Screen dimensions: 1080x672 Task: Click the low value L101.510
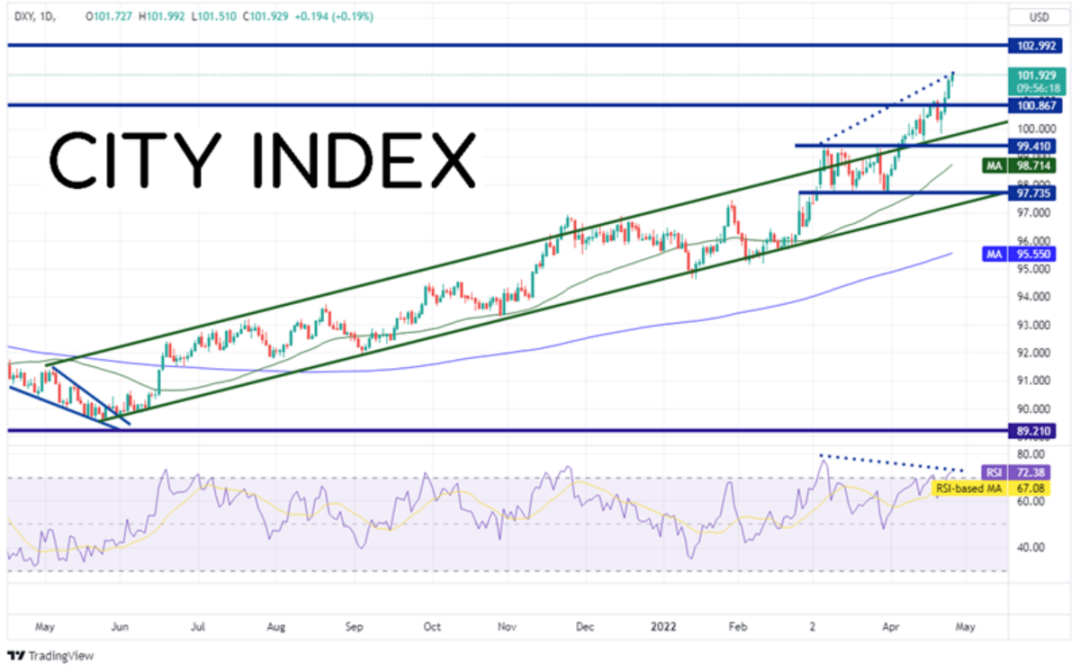[x=214, y=16]
